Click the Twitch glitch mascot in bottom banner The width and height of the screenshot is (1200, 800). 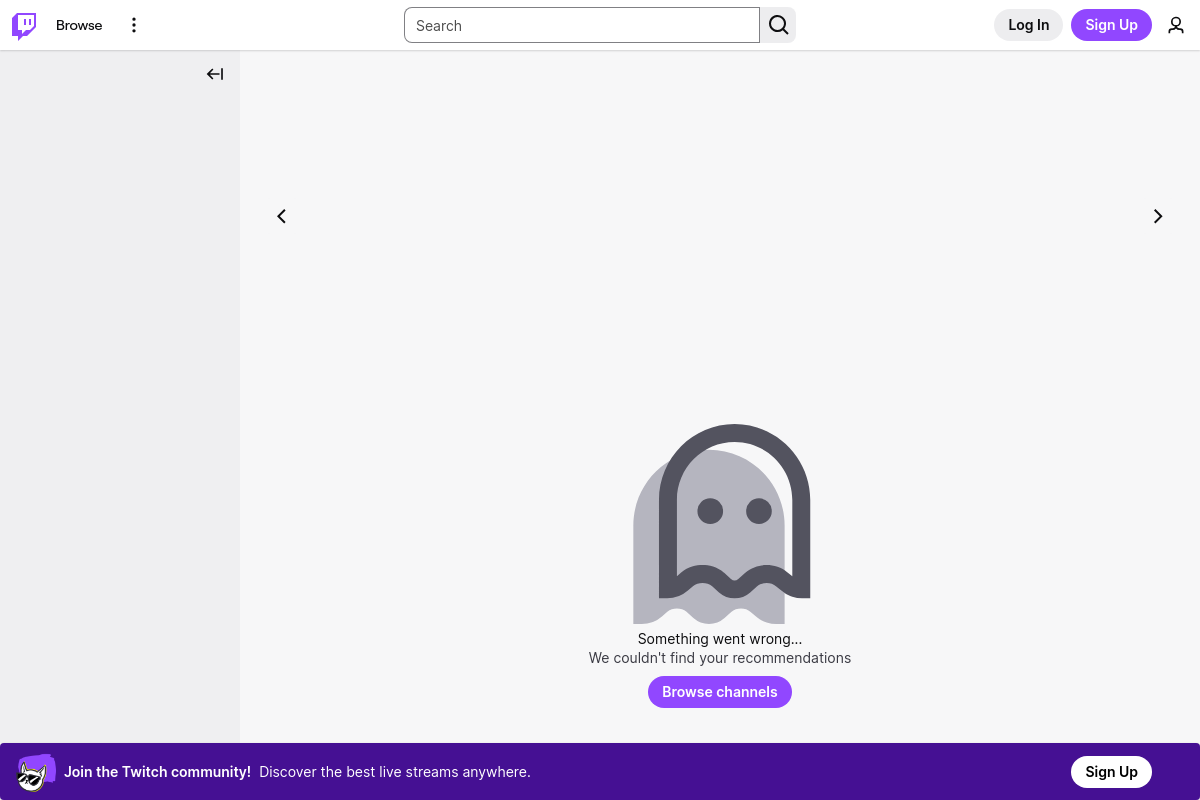click(36, 771)
